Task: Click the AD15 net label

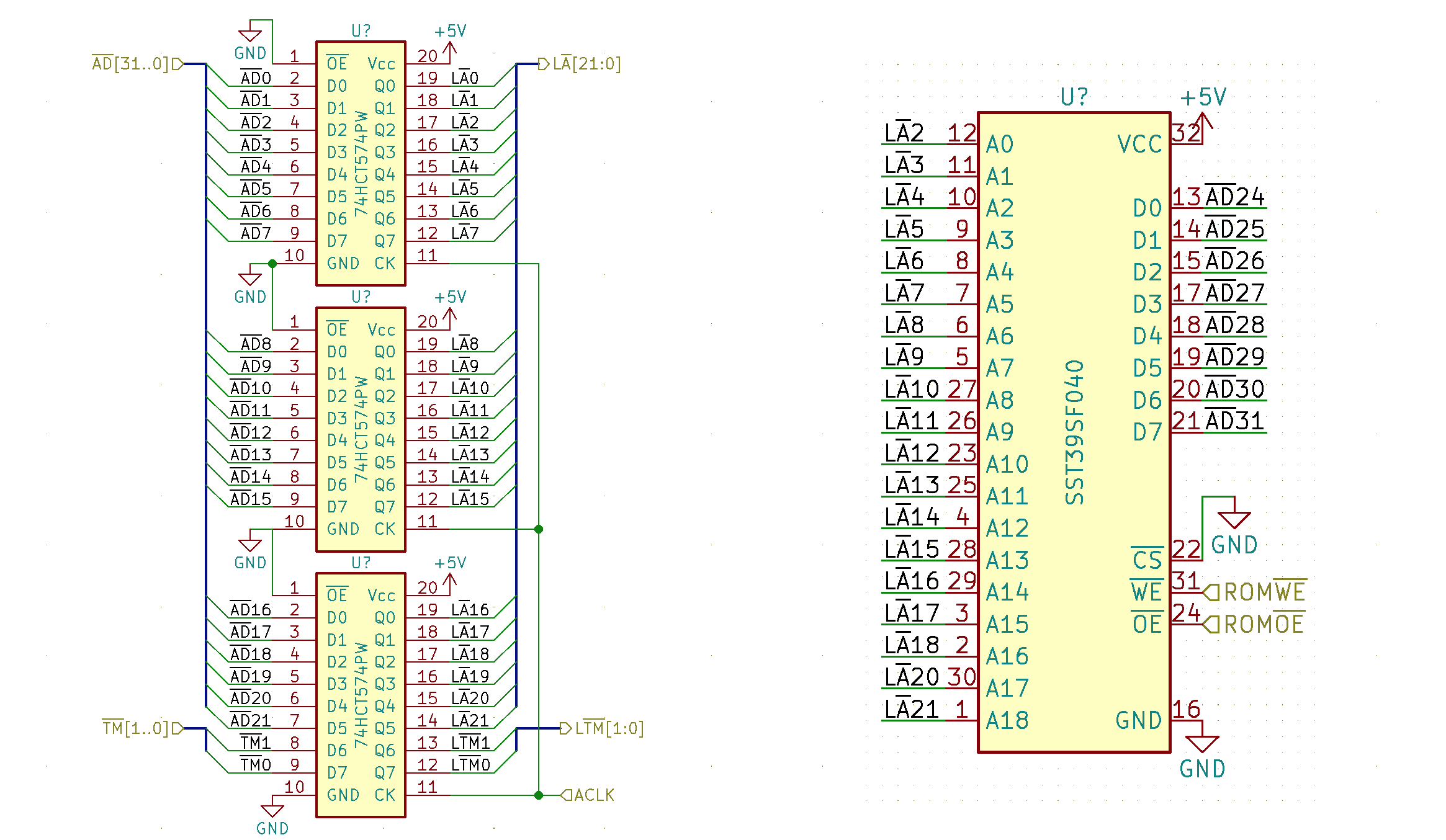Action: pos(251,498)
